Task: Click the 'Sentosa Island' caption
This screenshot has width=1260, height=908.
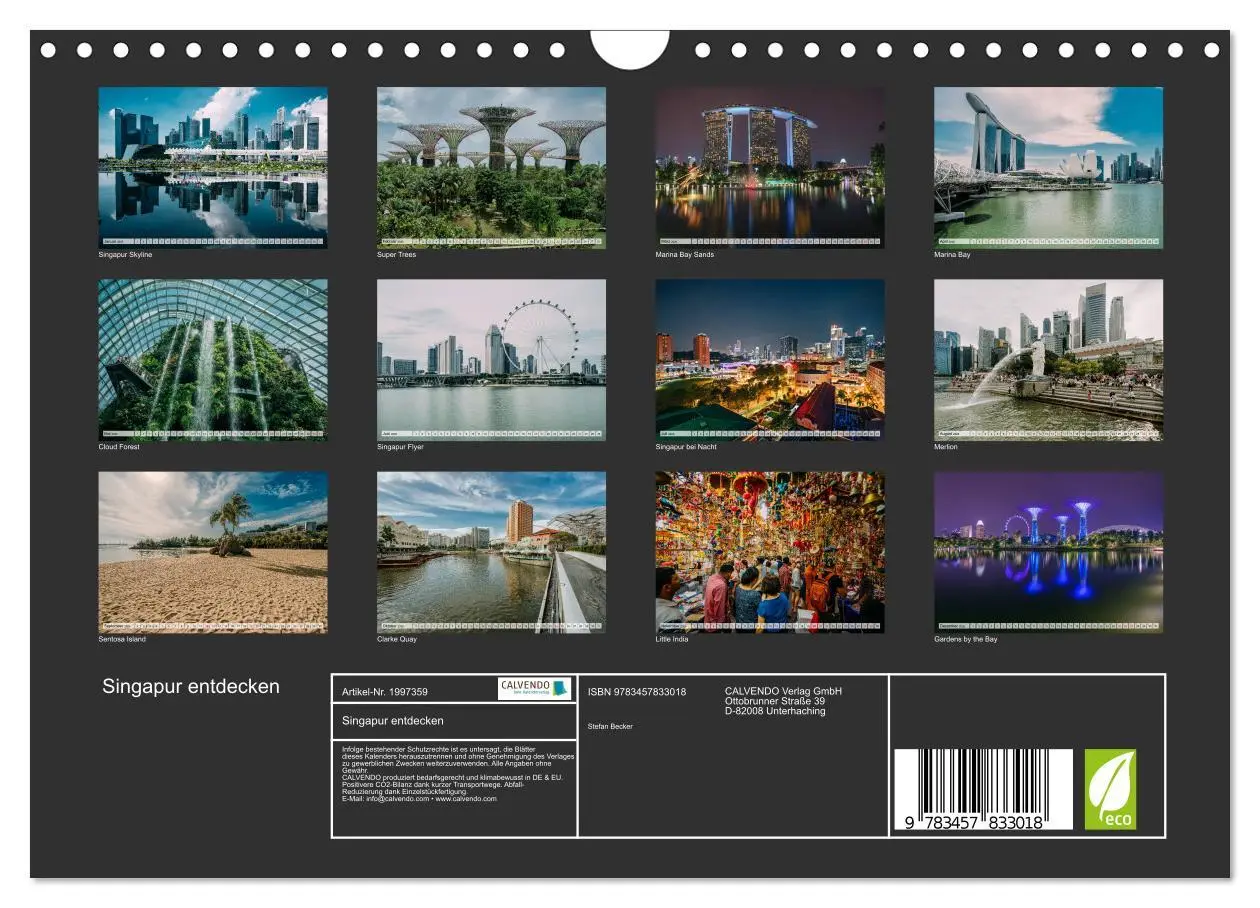Action: tap(122, 639)
